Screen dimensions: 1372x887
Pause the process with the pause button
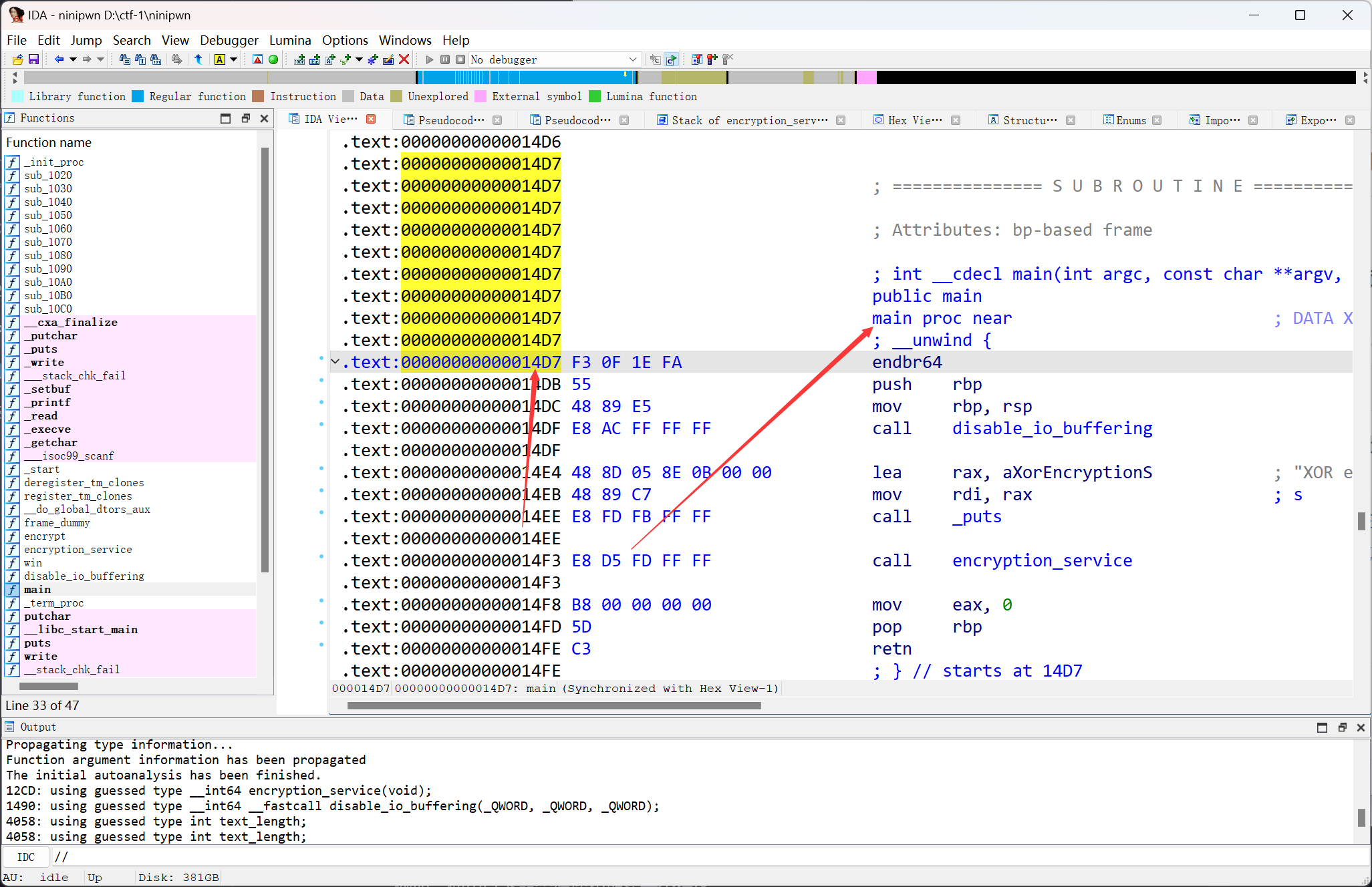click(x=445, y=59)
